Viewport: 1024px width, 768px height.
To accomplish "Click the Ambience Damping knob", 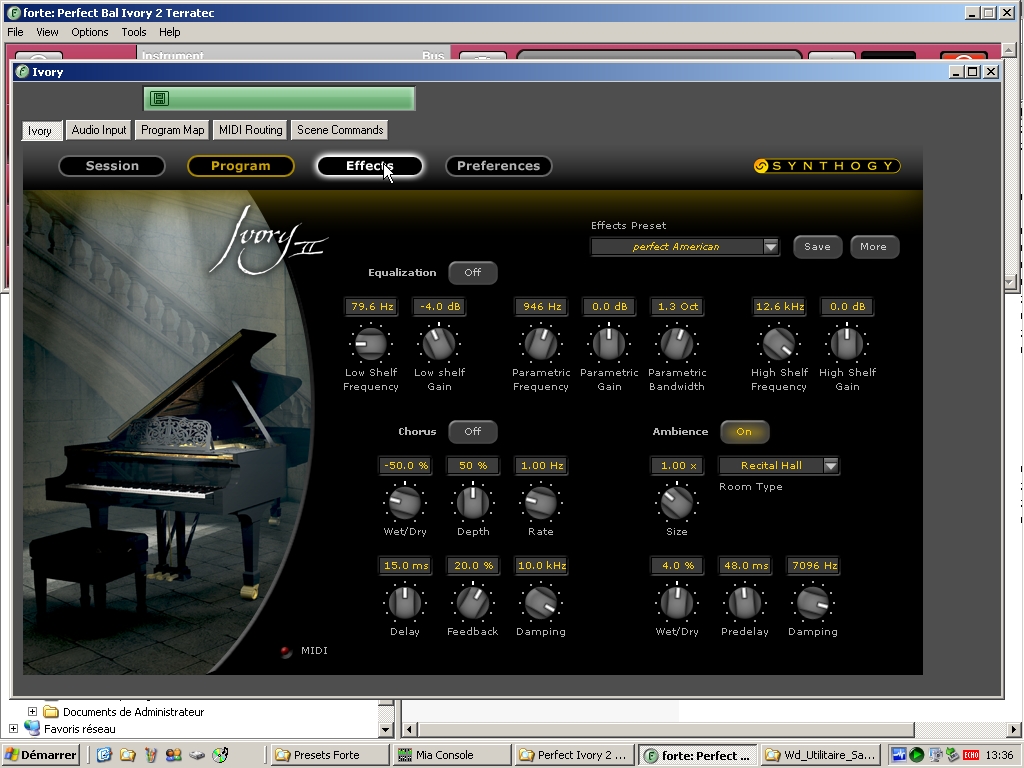I will tap(812, 602).
